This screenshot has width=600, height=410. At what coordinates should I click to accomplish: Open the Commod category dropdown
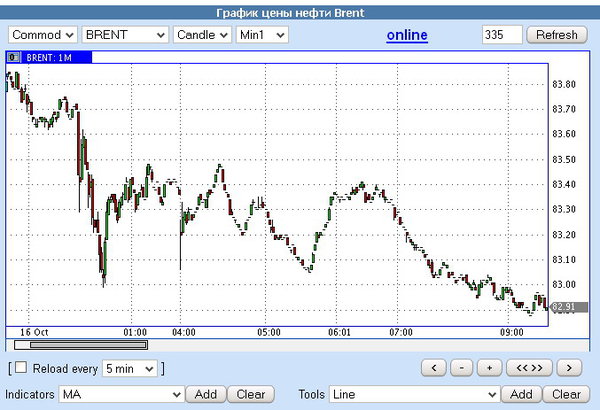click(43, 35)
